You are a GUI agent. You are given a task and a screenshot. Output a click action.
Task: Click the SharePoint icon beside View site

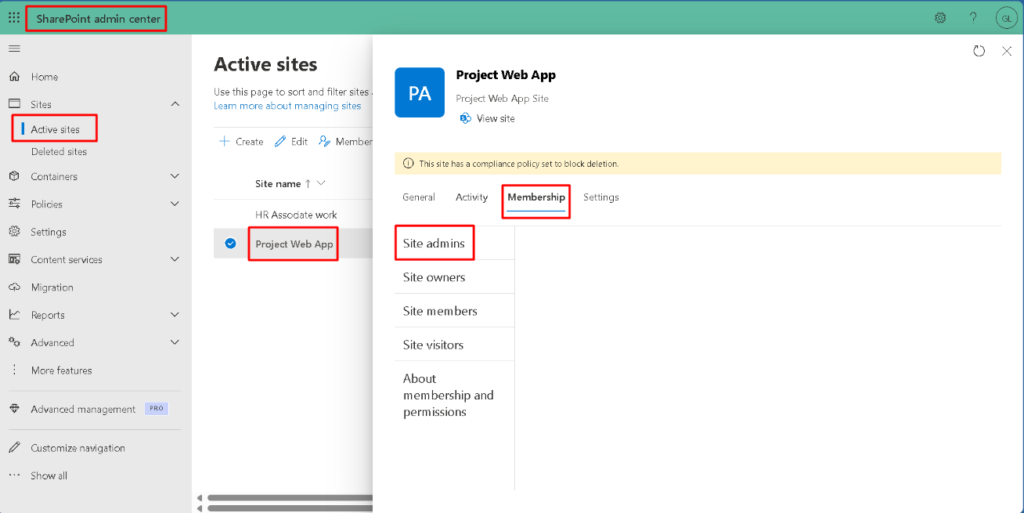click(465, 118)
